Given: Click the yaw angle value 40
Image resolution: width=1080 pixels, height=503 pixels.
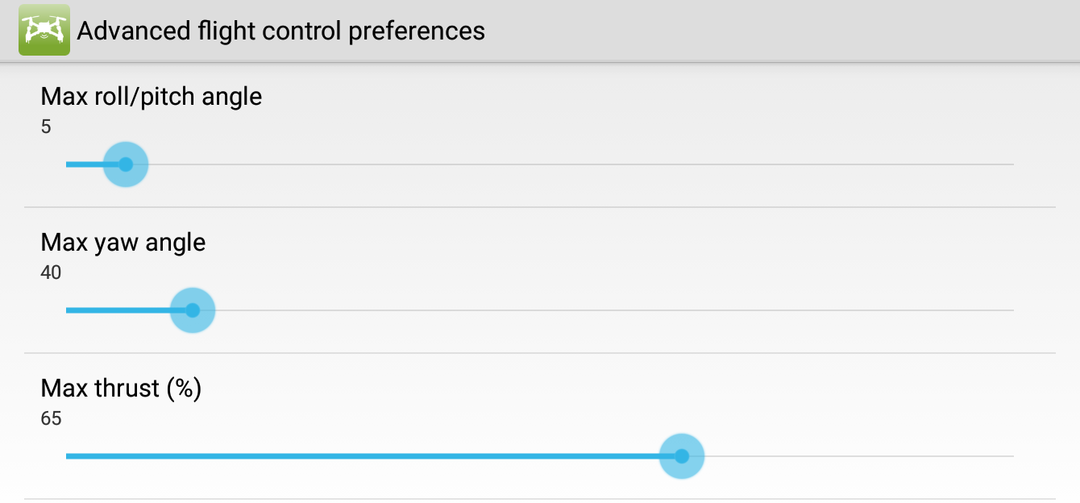Looking at the screenshot, I should [51, 272].
